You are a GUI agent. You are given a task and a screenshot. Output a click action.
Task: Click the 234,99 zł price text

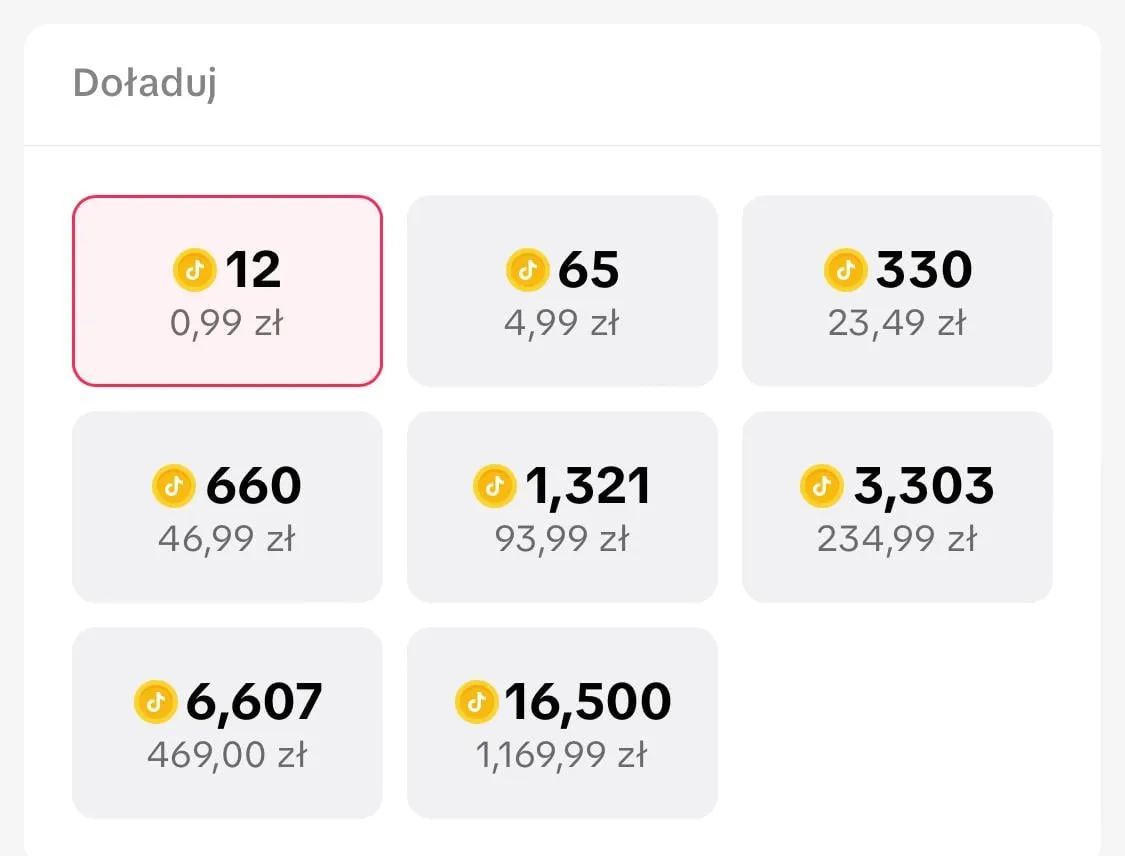pos(897,538)
